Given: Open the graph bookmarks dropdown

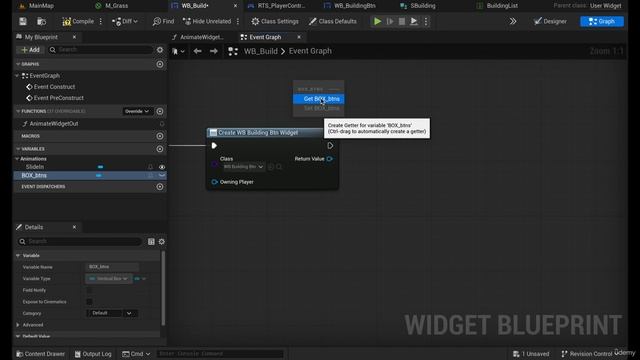Looking at the screenshot, I should coord(178,51).
